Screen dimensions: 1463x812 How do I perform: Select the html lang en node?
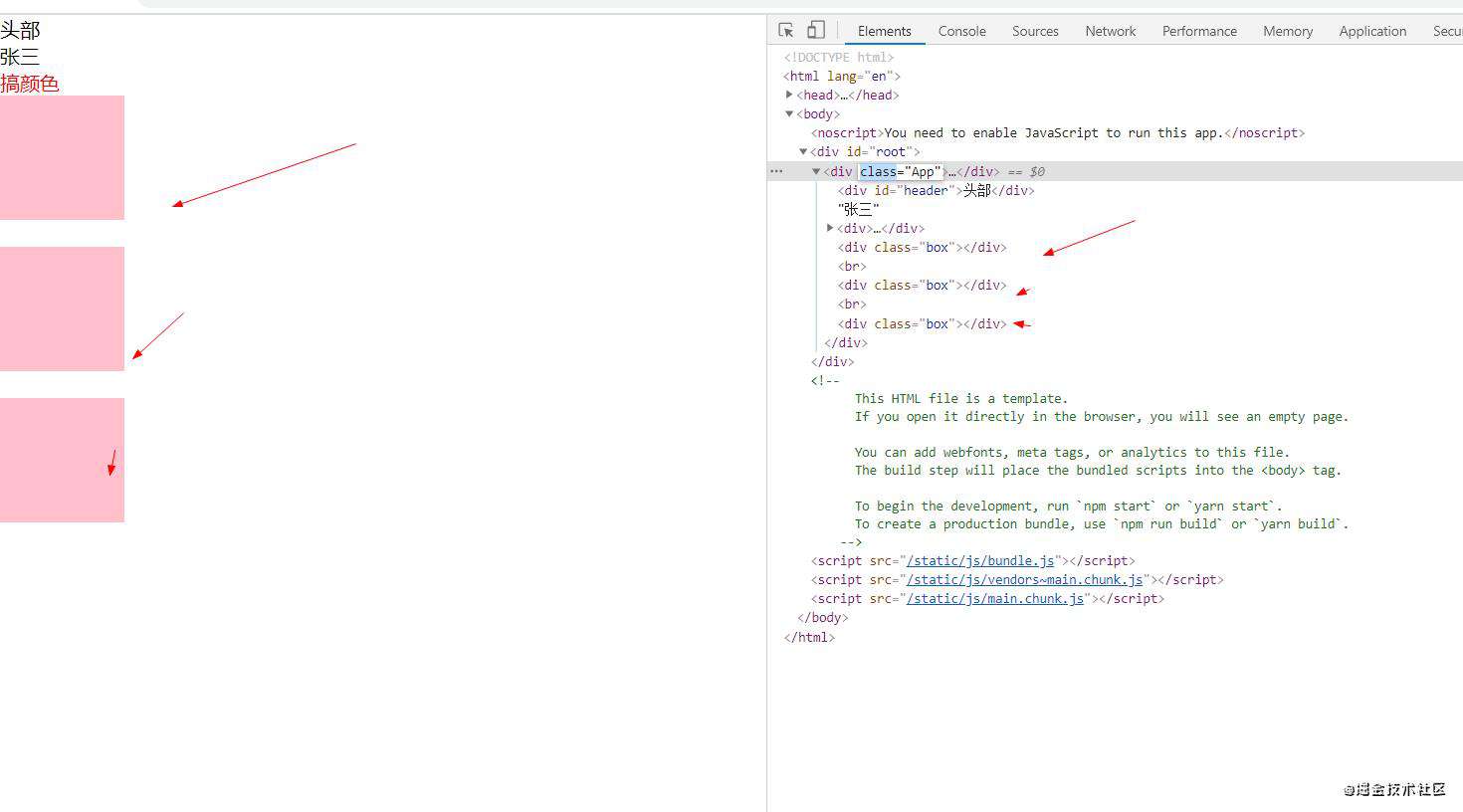[x=842, y=76]
